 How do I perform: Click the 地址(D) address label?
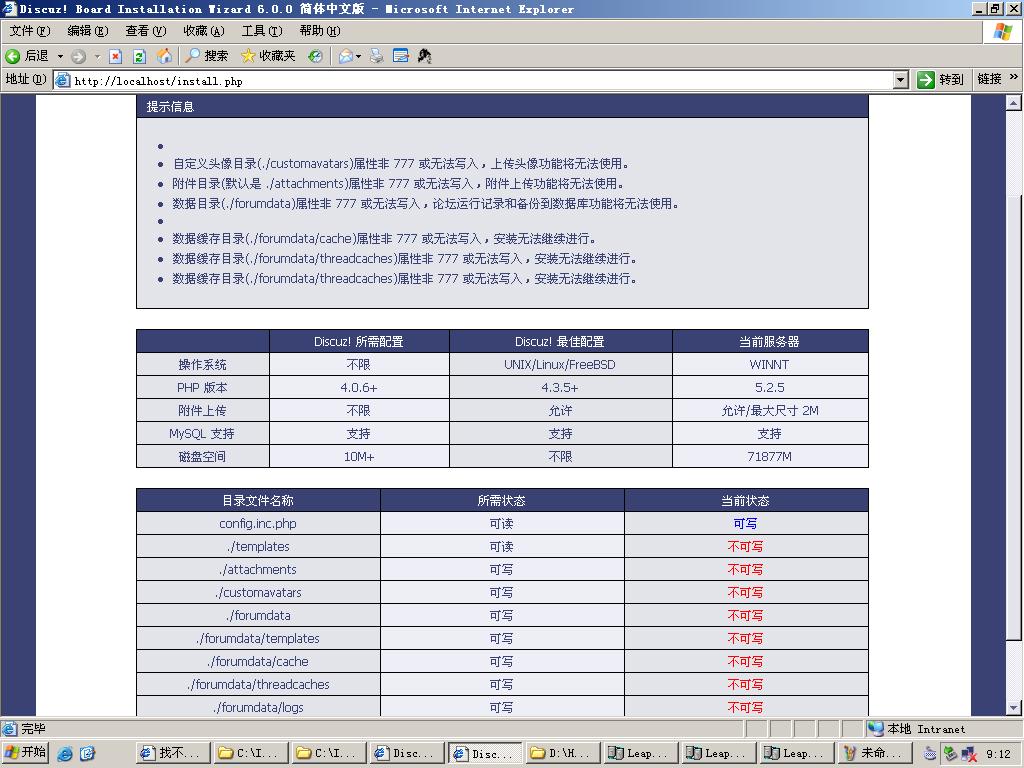click(25, 79)
